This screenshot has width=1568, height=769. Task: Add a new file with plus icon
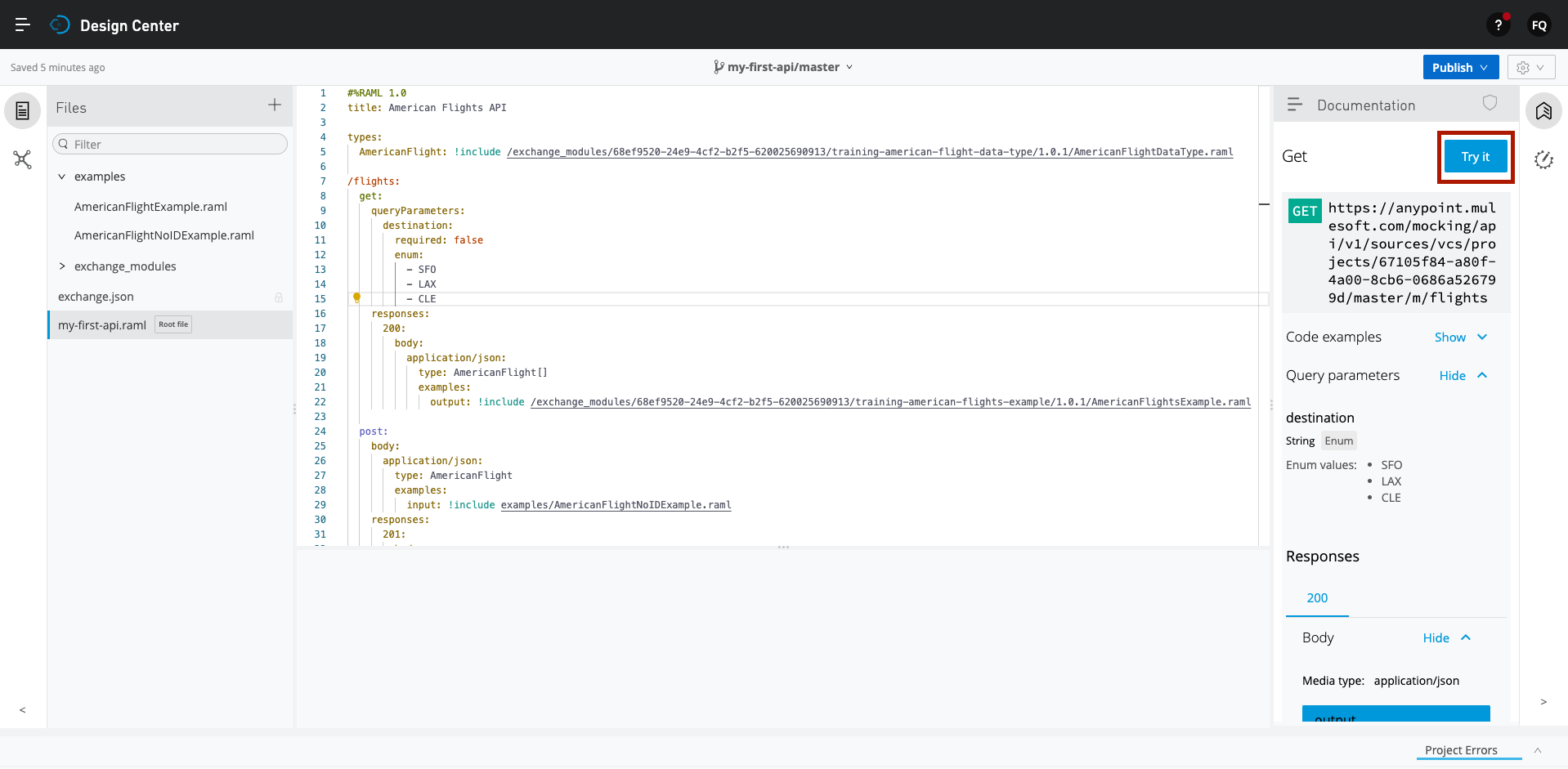click(275, 105)
